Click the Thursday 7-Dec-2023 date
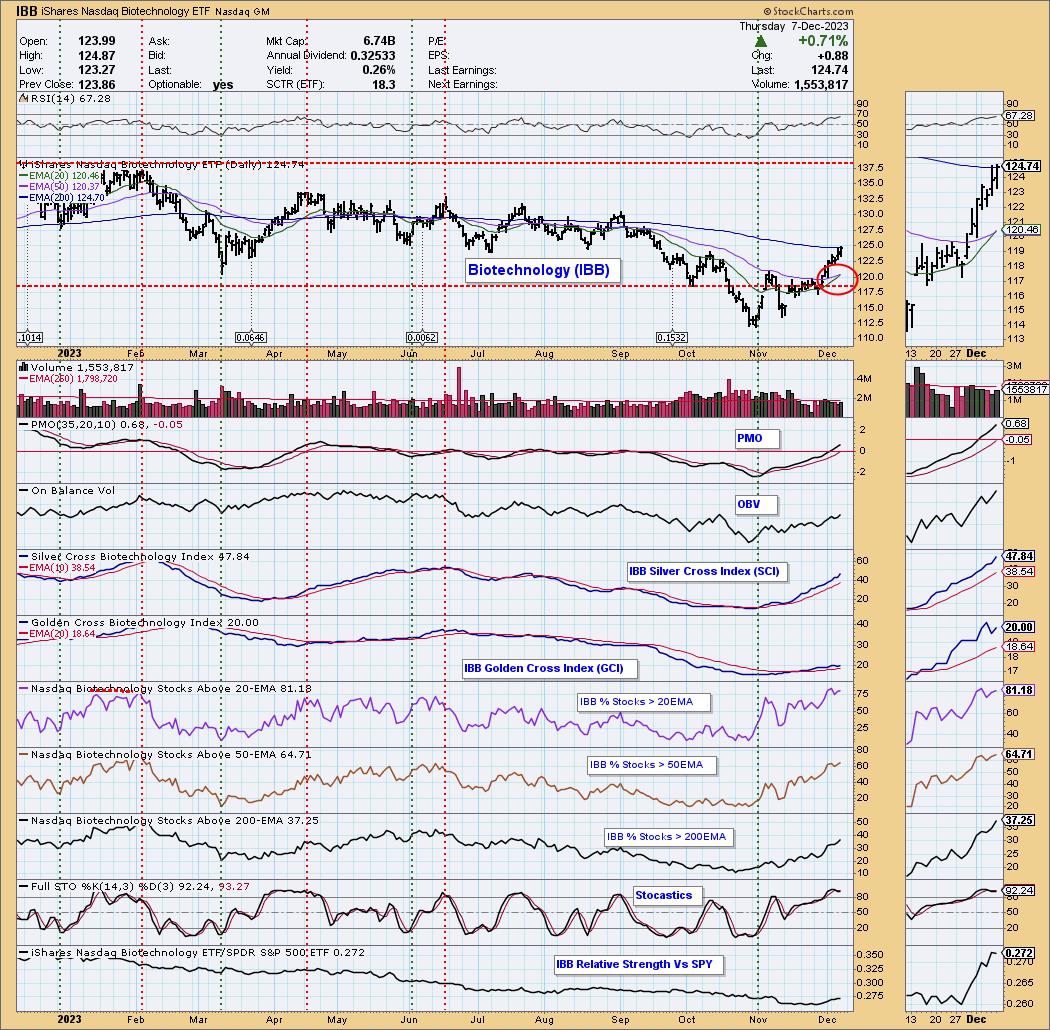Screen dimensions: 1050x1030 794,26
